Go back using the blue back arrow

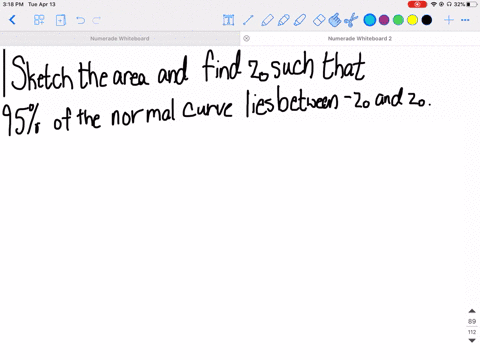coord(12,20)
